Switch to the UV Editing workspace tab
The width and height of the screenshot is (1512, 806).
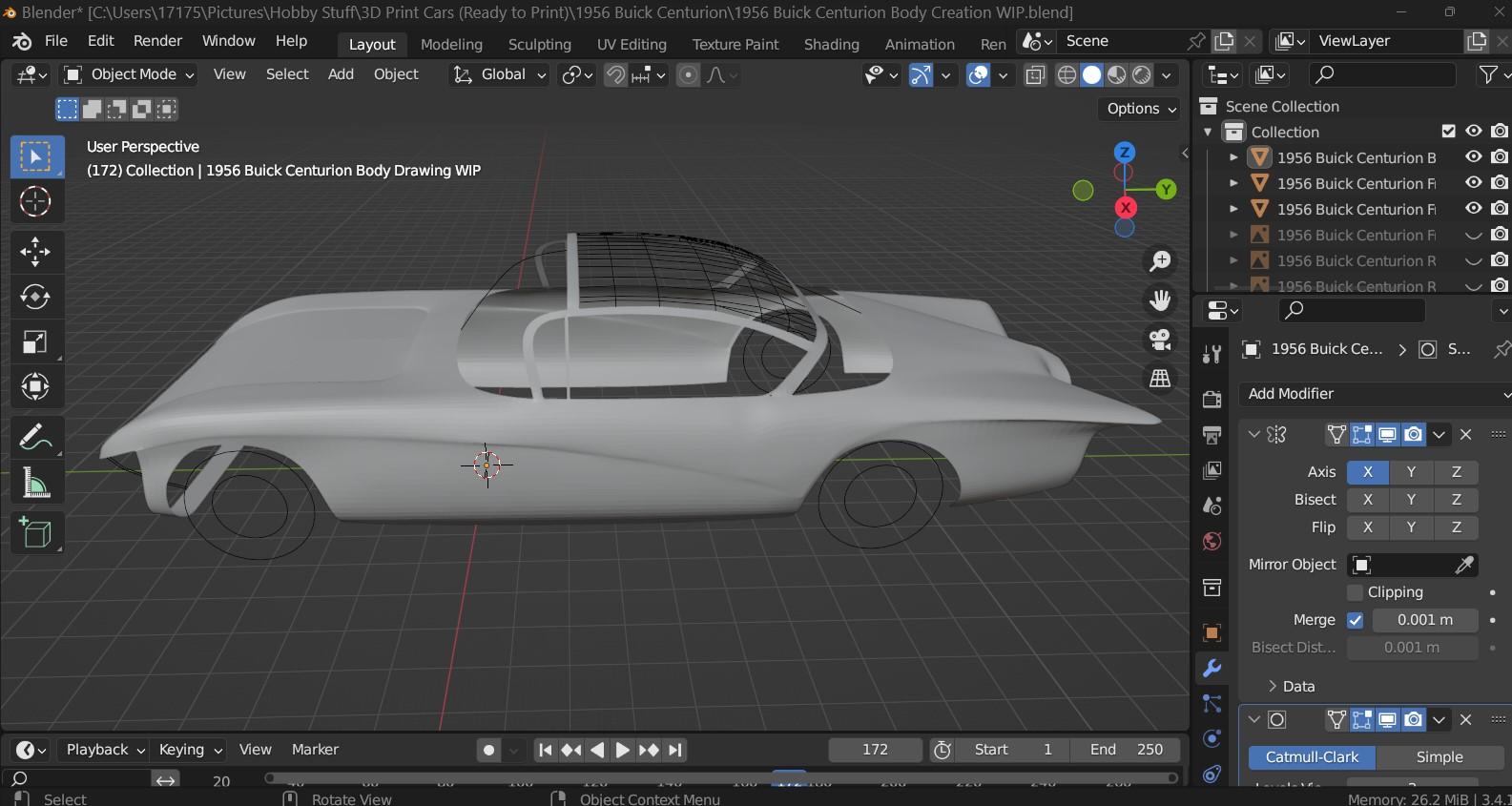(x=632, y=44)
